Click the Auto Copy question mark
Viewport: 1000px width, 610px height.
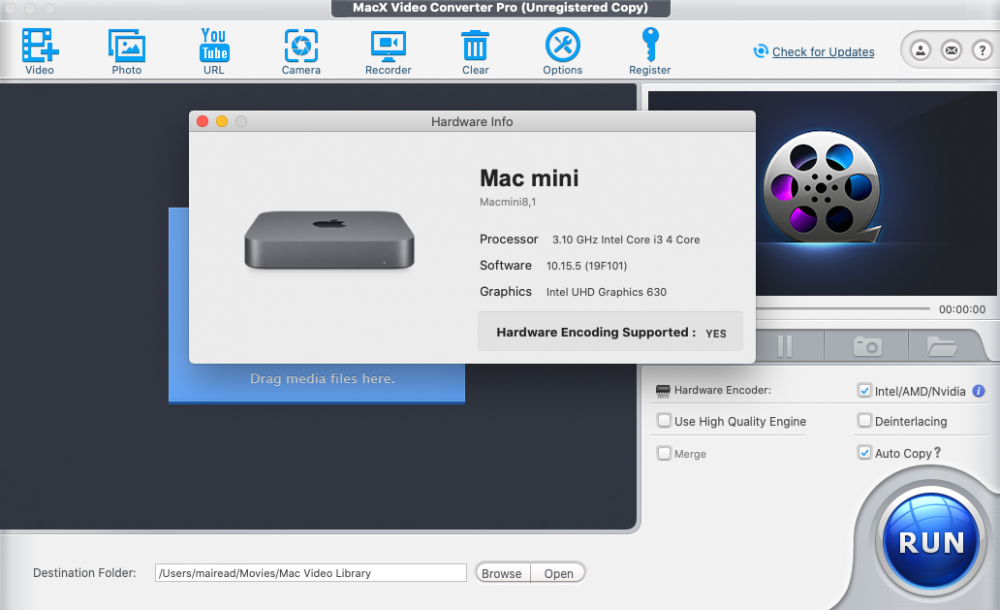(x=937, y=452)
